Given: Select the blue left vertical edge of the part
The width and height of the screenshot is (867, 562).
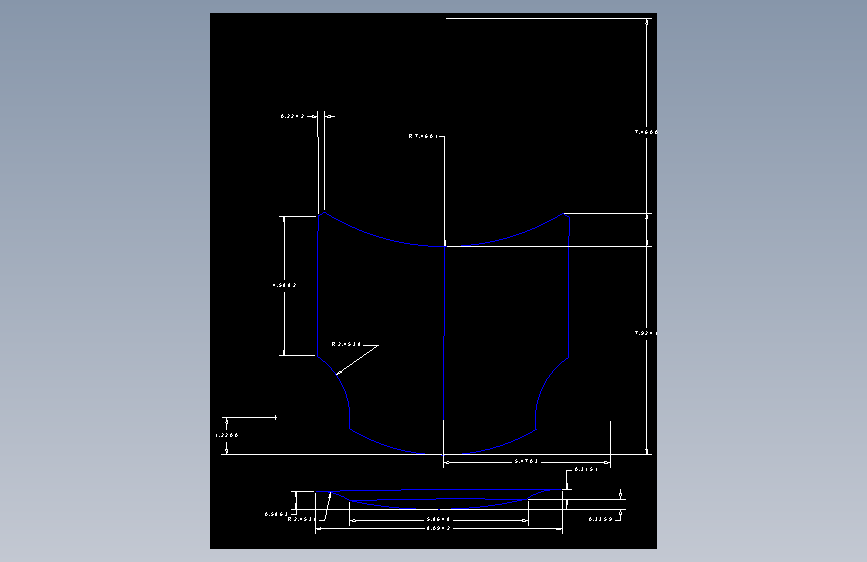Looking at the screenshot, I should click(x=318, y=285).
